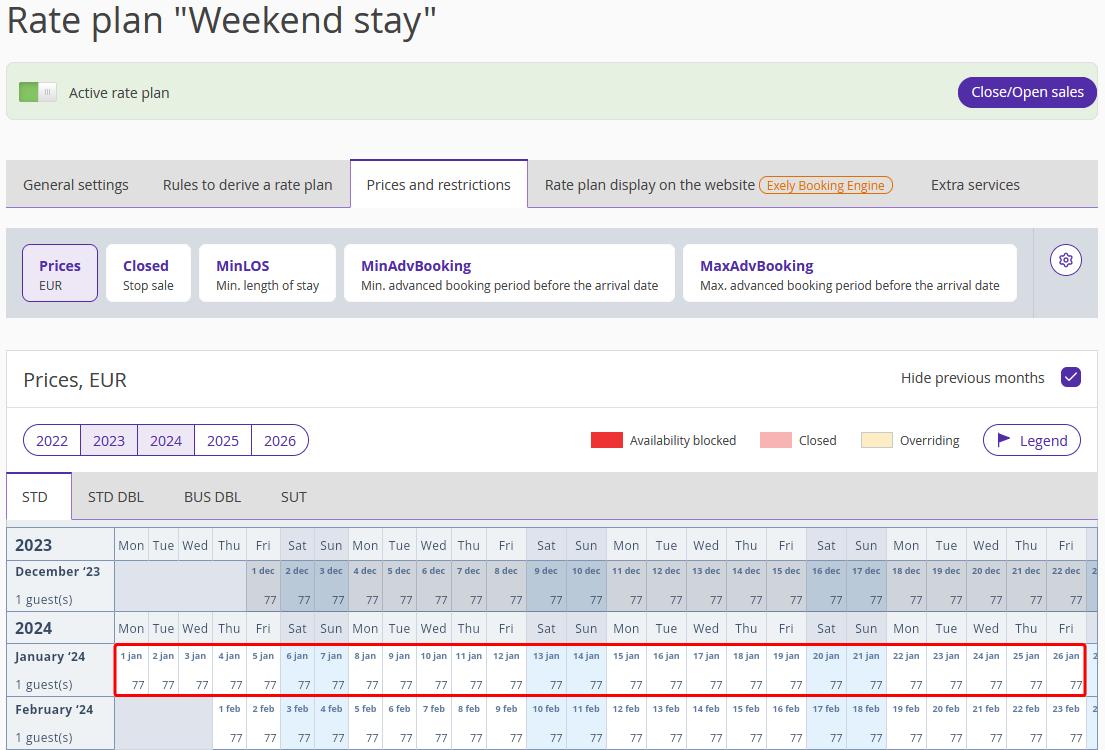Open the Extra services tab
Viewport: 1105px width, 750px height.
click(x=975, y=185)
